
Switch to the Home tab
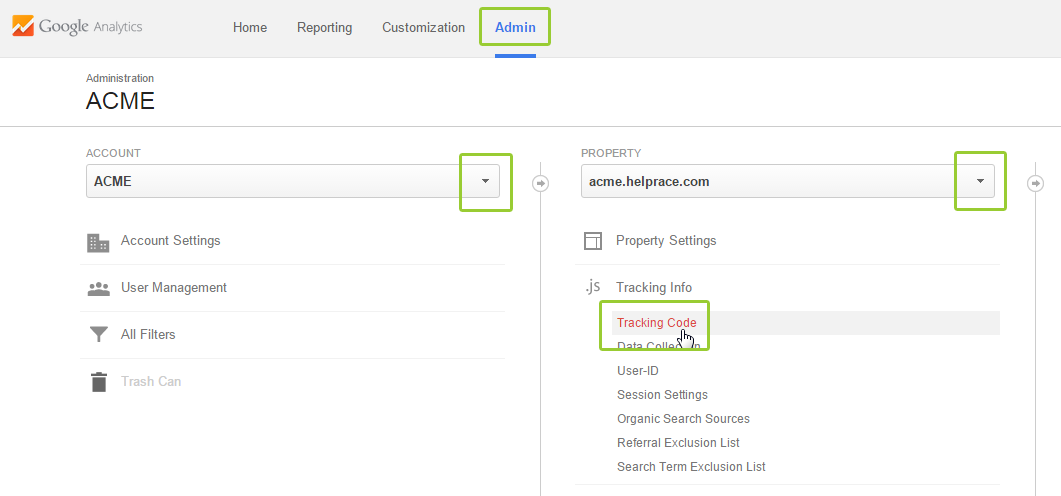[x=250, y=28]
